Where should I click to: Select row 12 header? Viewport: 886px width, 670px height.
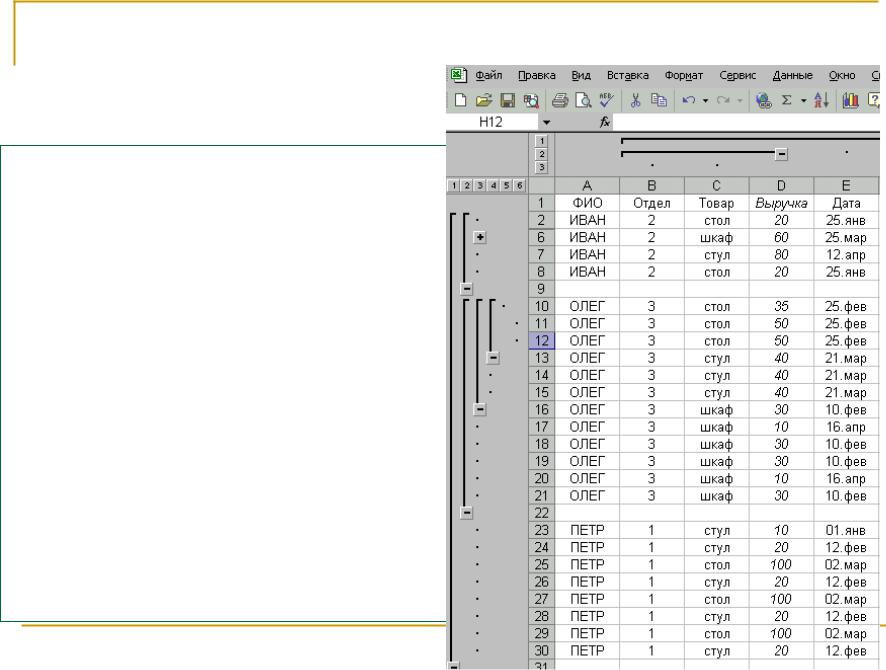tap(542, 341)
